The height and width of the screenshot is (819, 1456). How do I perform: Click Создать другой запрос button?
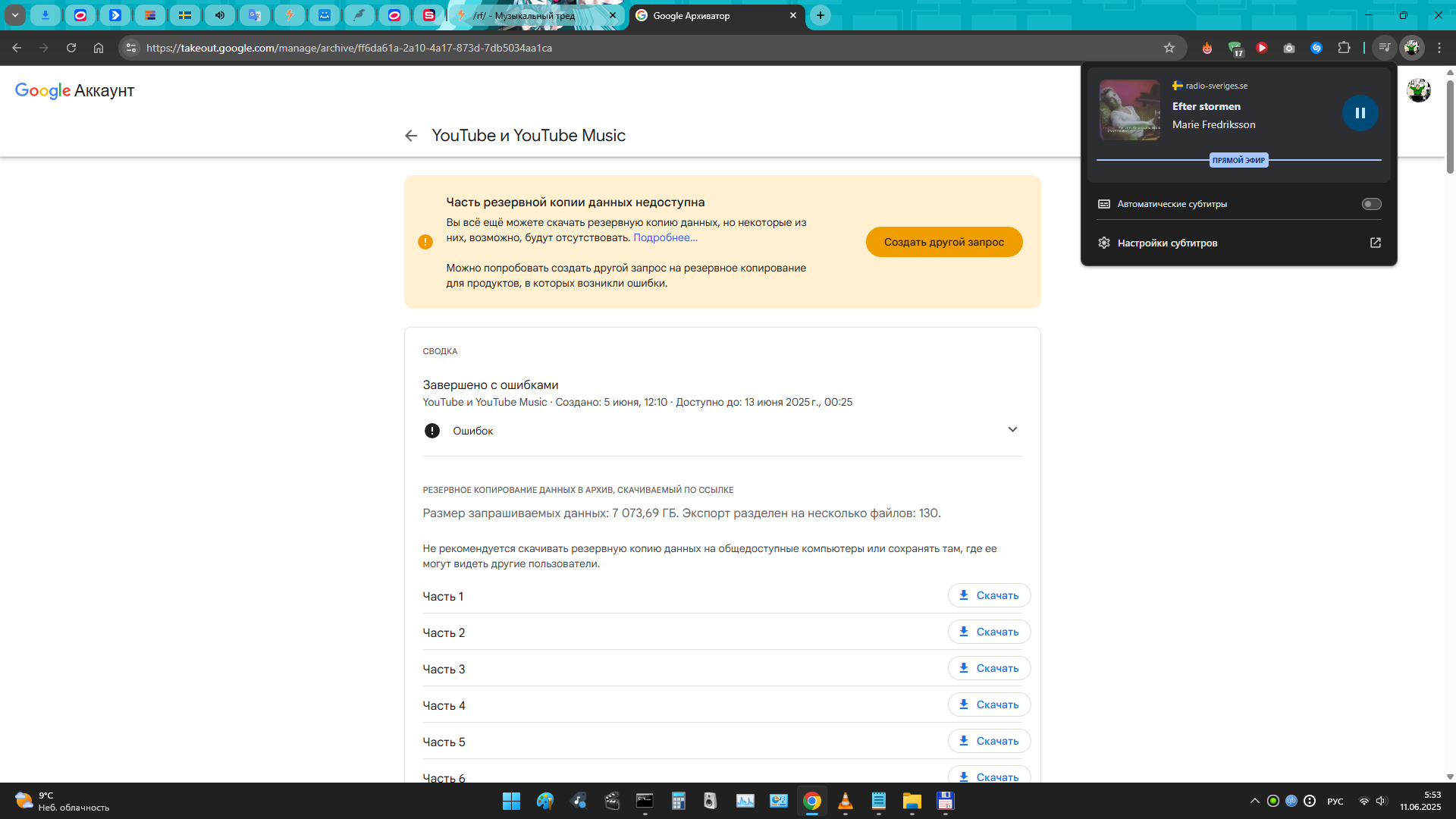click(943, 242)
